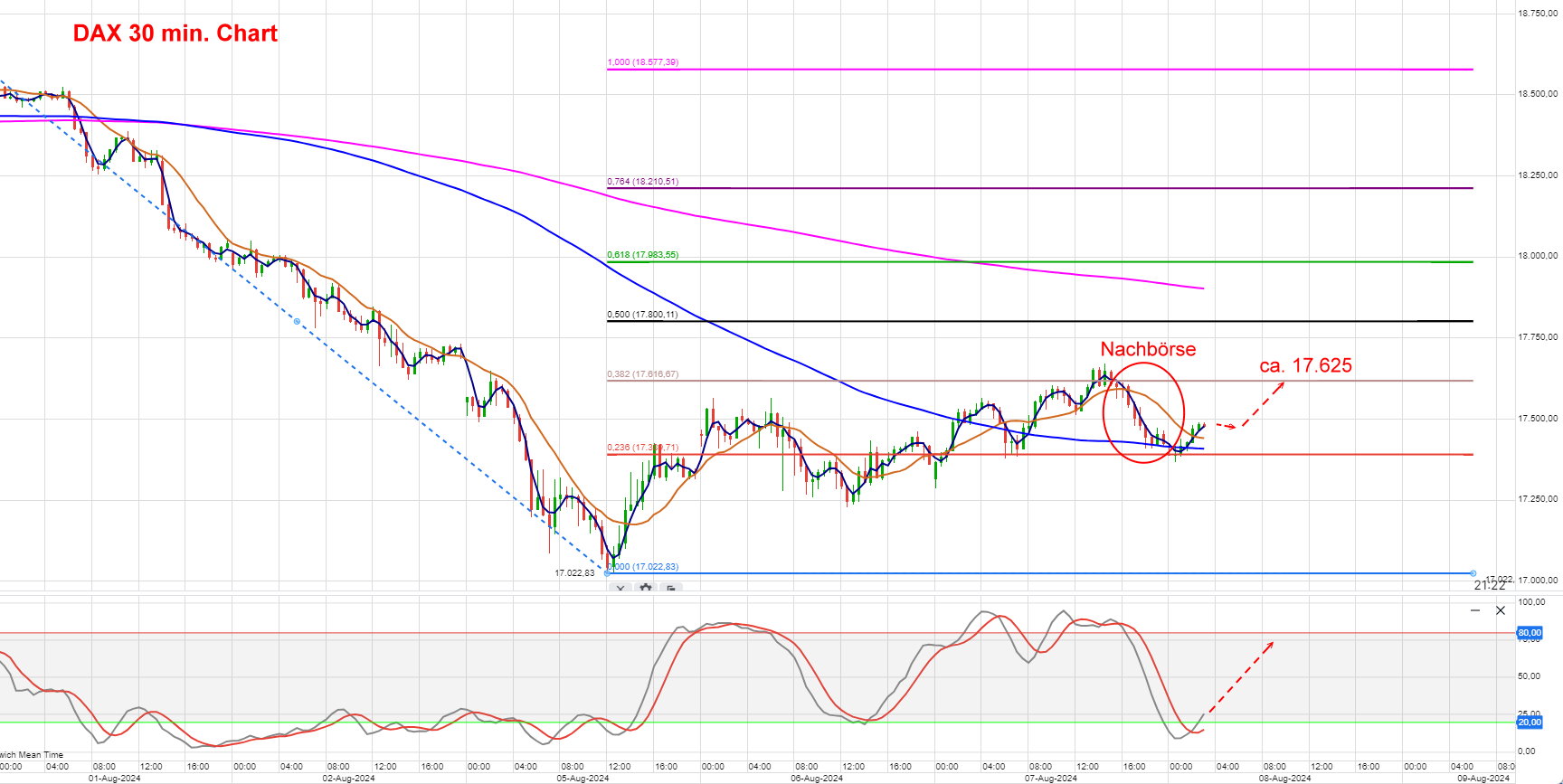Click 18.750,00 on the price axis
Viewport: 1563px width, 784px height.
tap(1538, 14)
